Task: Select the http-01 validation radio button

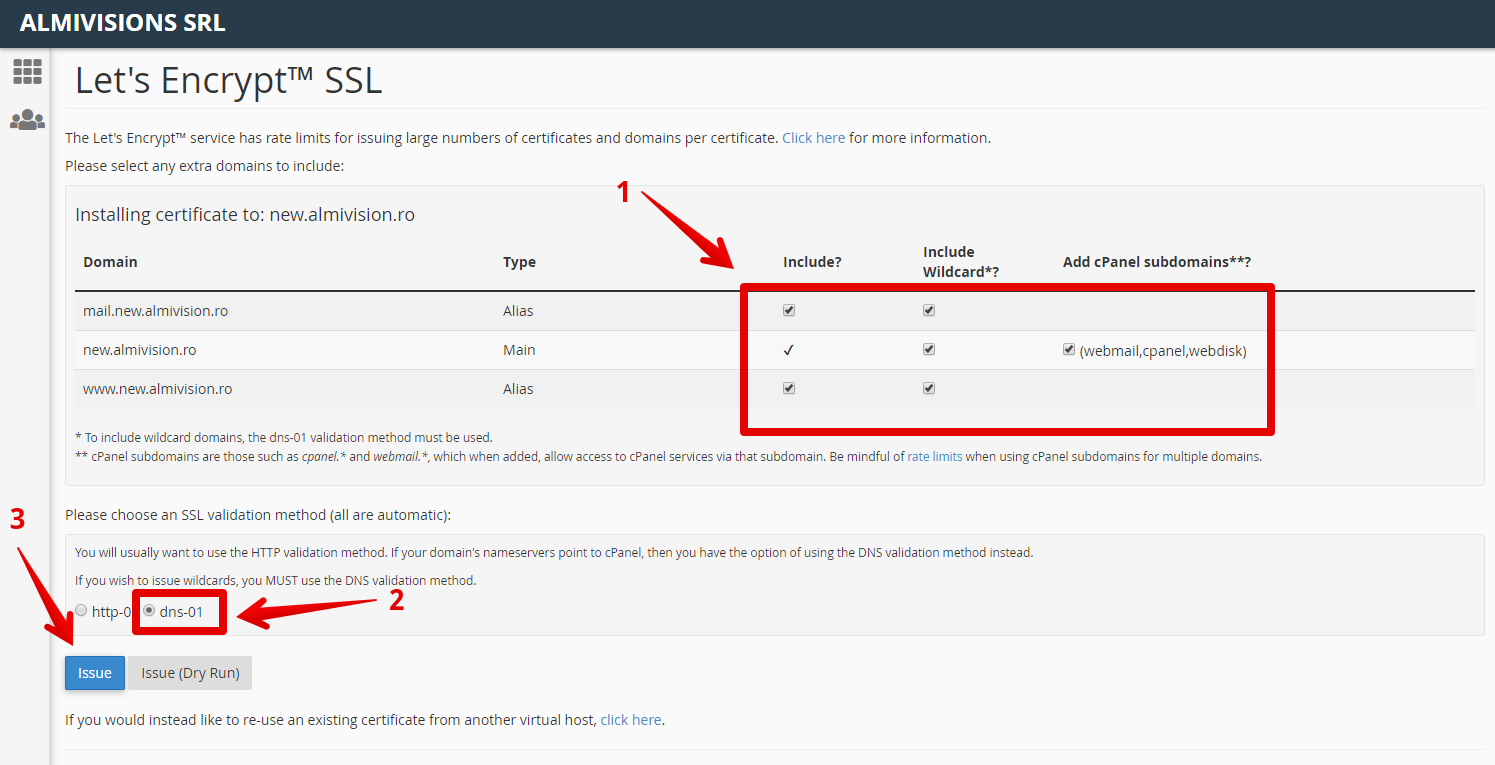Action: [x=81, y=610]
